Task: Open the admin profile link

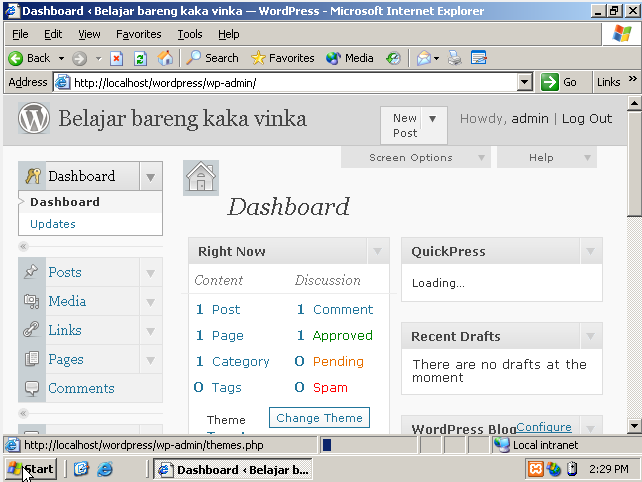Action: 530,118
